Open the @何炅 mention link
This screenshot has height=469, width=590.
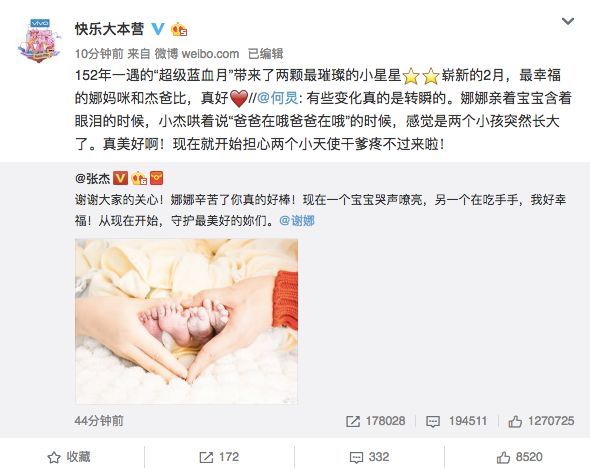[x=278, y=98]
